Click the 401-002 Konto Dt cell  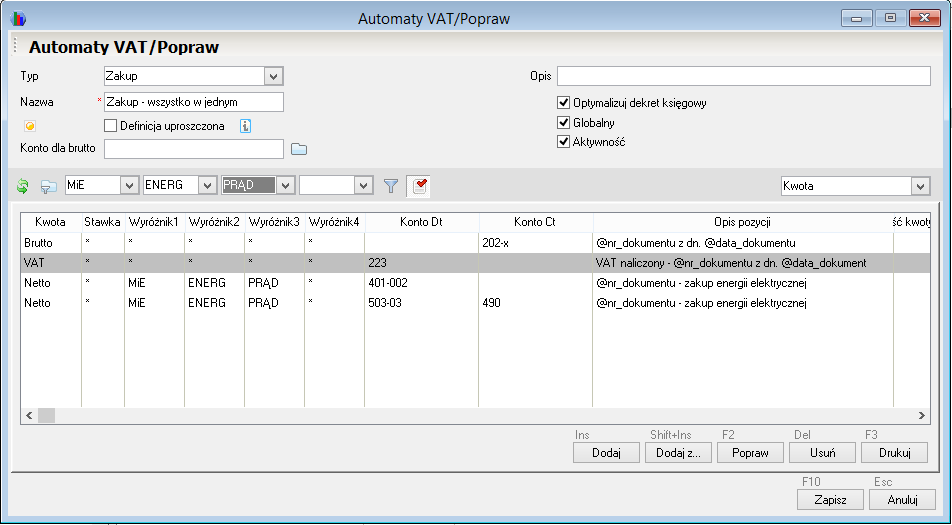click(421, 283)
